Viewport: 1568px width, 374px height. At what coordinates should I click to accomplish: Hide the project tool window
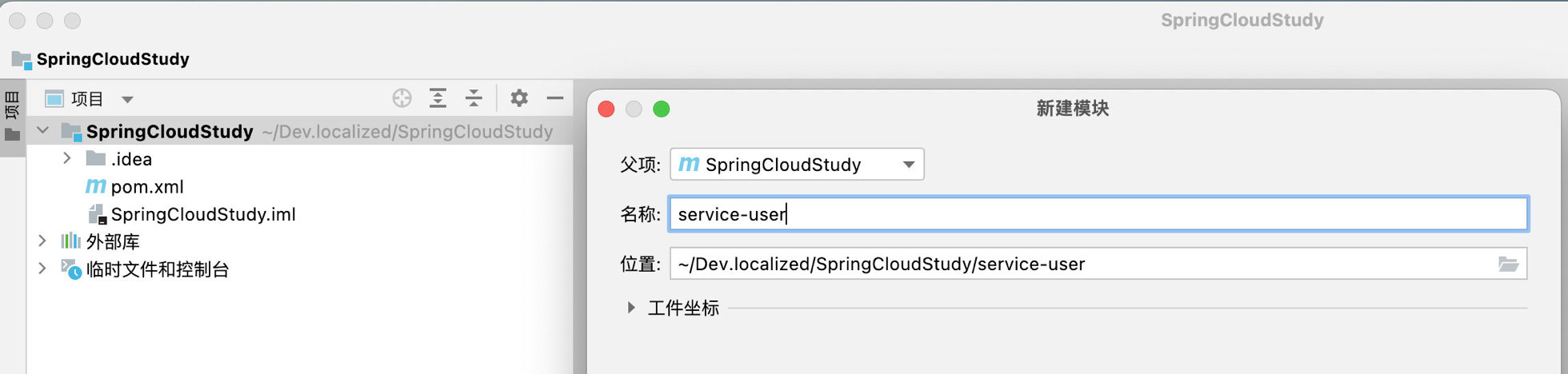pyautogui.click(x=555, y=98)
